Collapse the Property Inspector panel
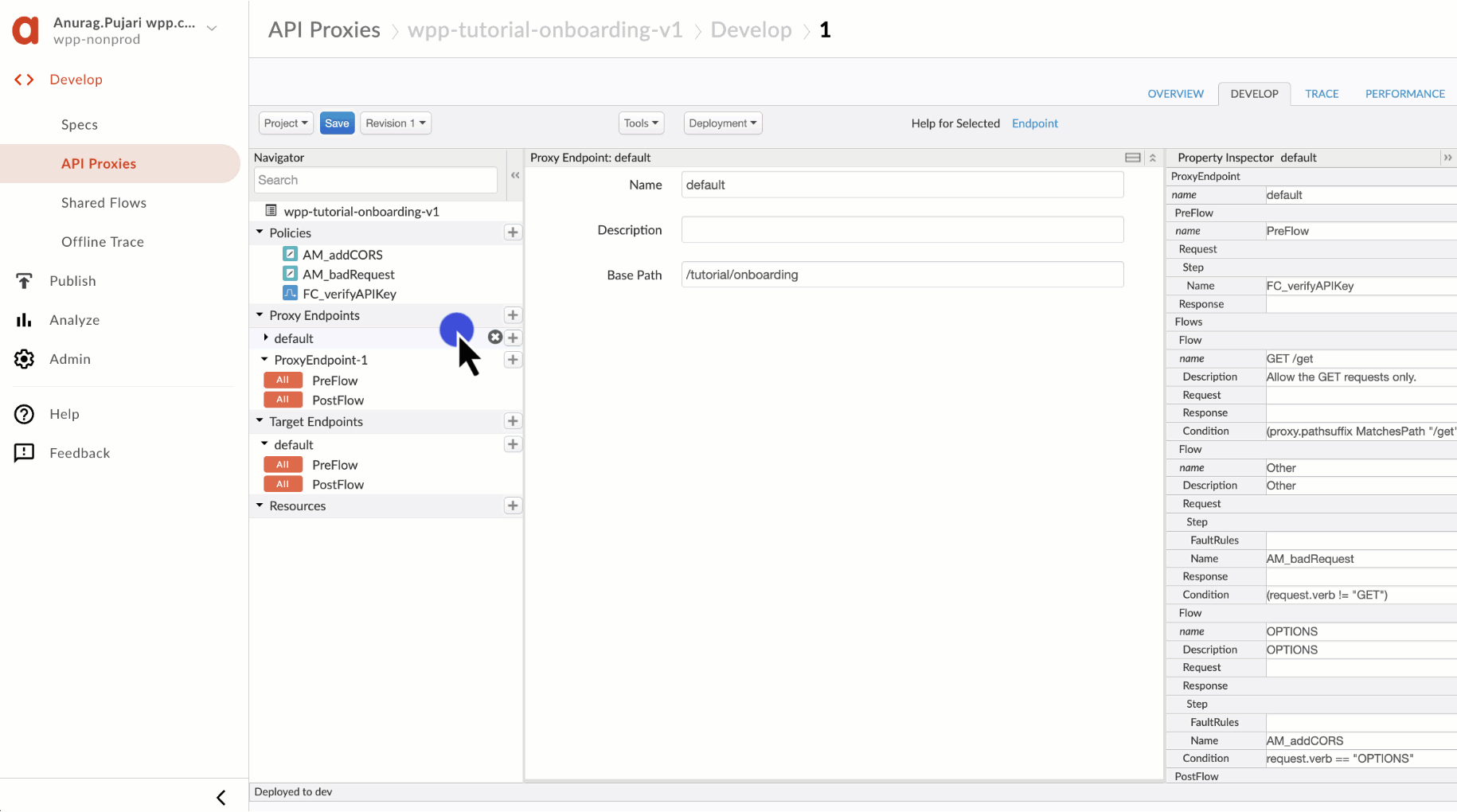Screen dimensions: 1457x812 pos(1447,158)
